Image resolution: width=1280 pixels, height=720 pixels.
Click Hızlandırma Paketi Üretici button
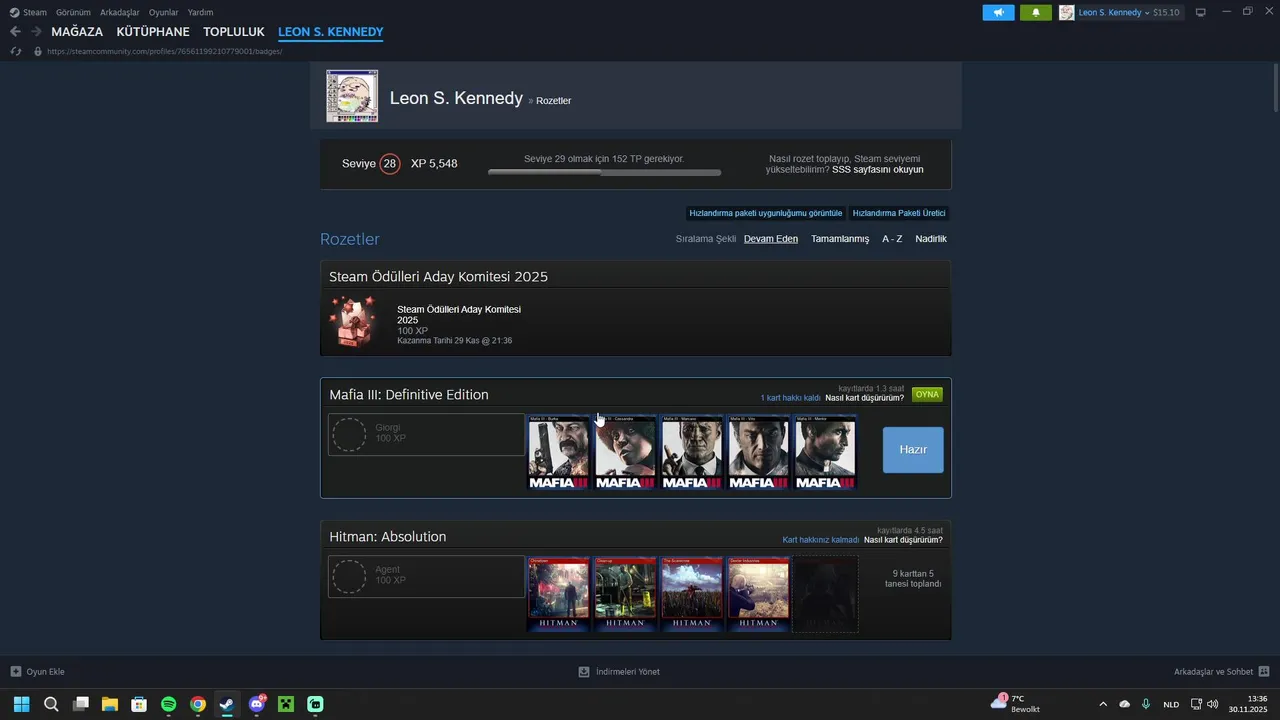point(899,213)
